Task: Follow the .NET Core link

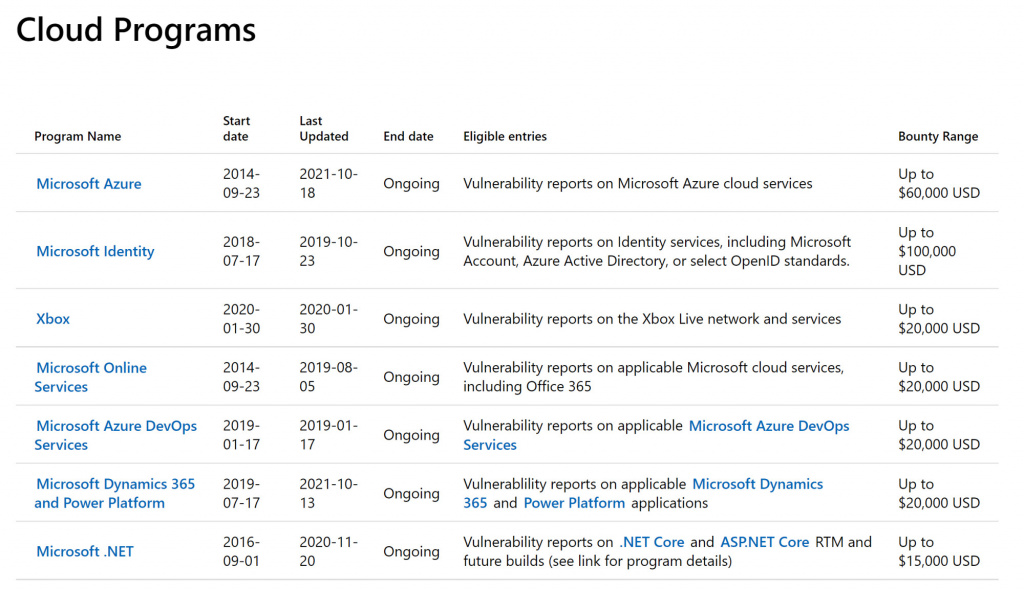Action: coord(651,542)
